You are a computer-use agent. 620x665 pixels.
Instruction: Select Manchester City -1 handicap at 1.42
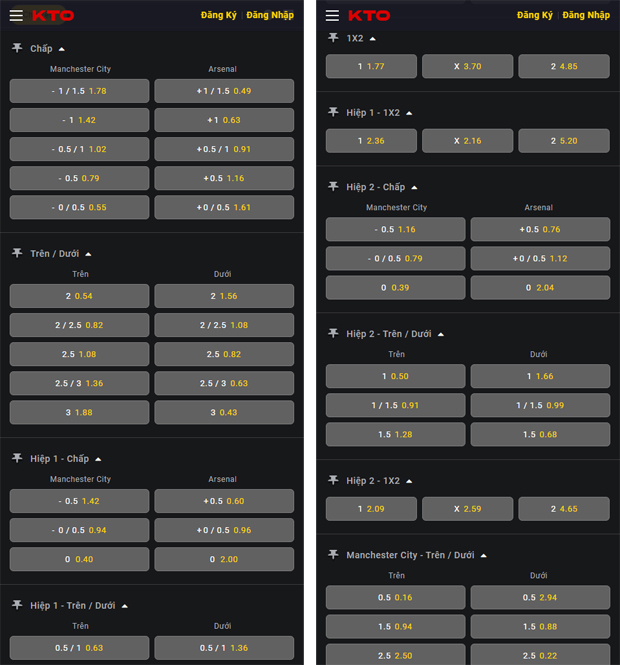point(79,120)
